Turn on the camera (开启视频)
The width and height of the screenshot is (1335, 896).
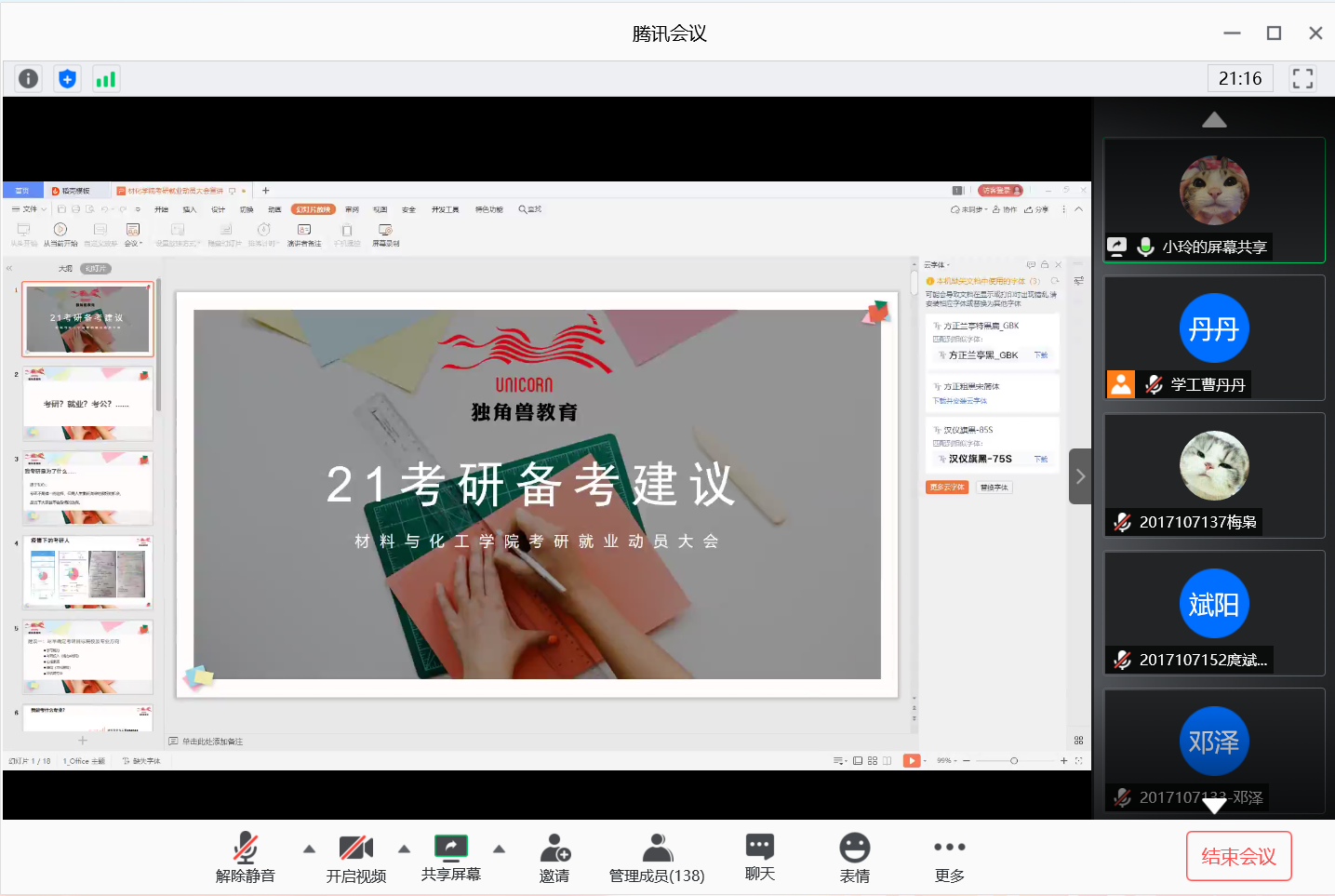[x=355, y=857]
